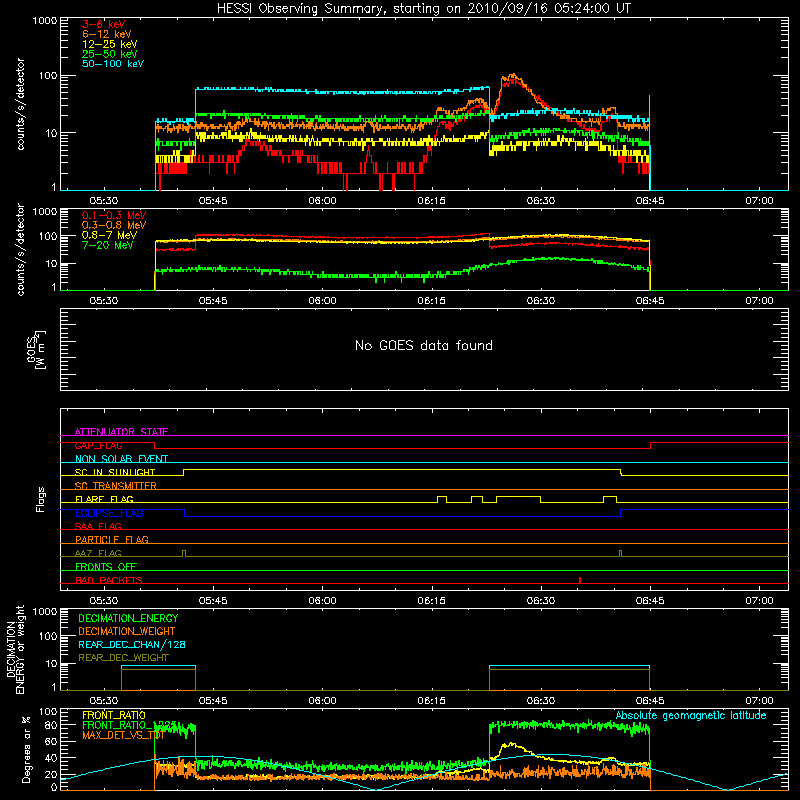Click the 05:45 tick label under the MeV panel
Viewport: 800px width, 800px height.
tap(213, 301)
